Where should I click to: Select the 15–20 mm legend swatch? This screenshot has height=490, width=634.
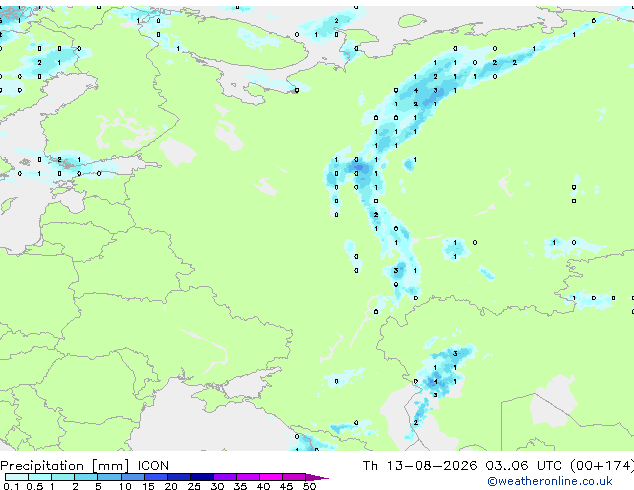(156, 477)
